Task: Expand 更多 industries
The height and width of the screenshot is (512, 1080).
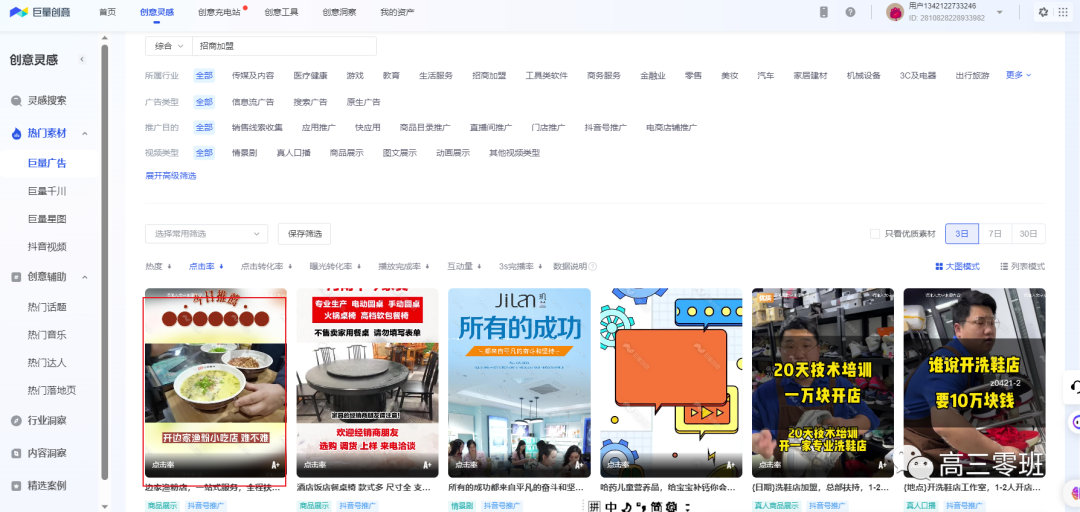Action: (1019, 75)
